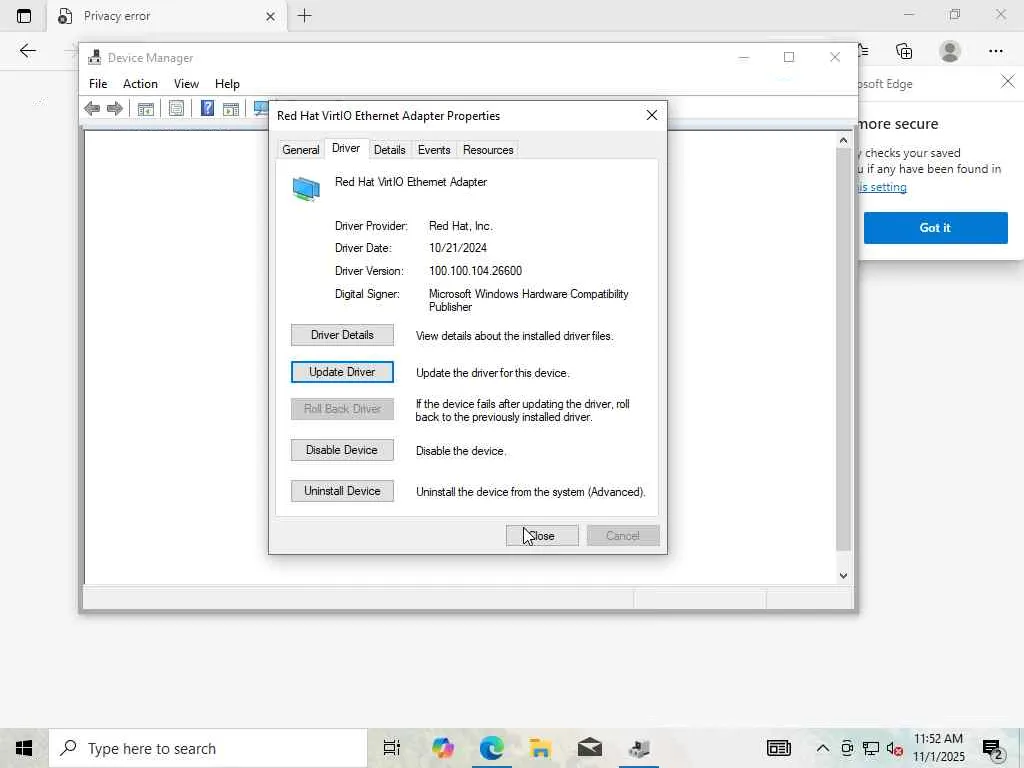
Task: Open File menu in Device Manager
Action: [98, 84]
